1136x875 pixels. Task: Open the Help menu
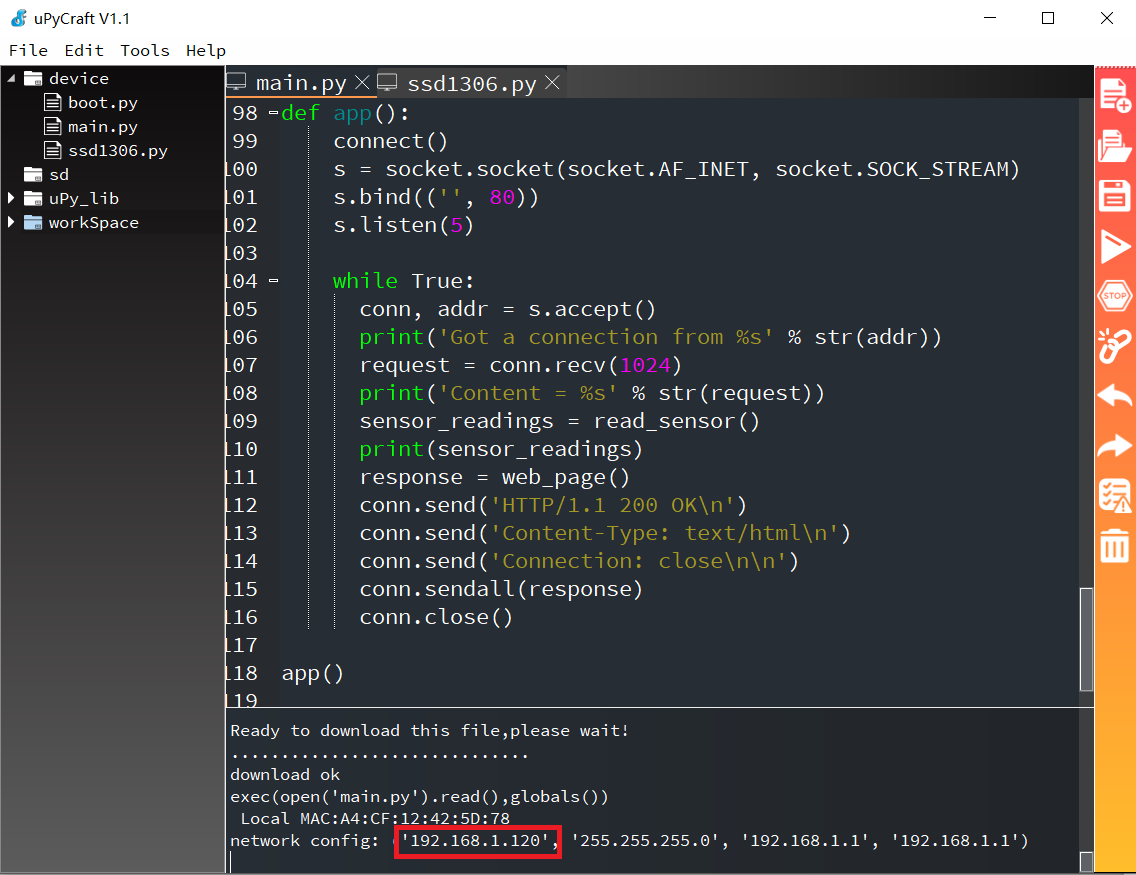[x=206, y=50]
